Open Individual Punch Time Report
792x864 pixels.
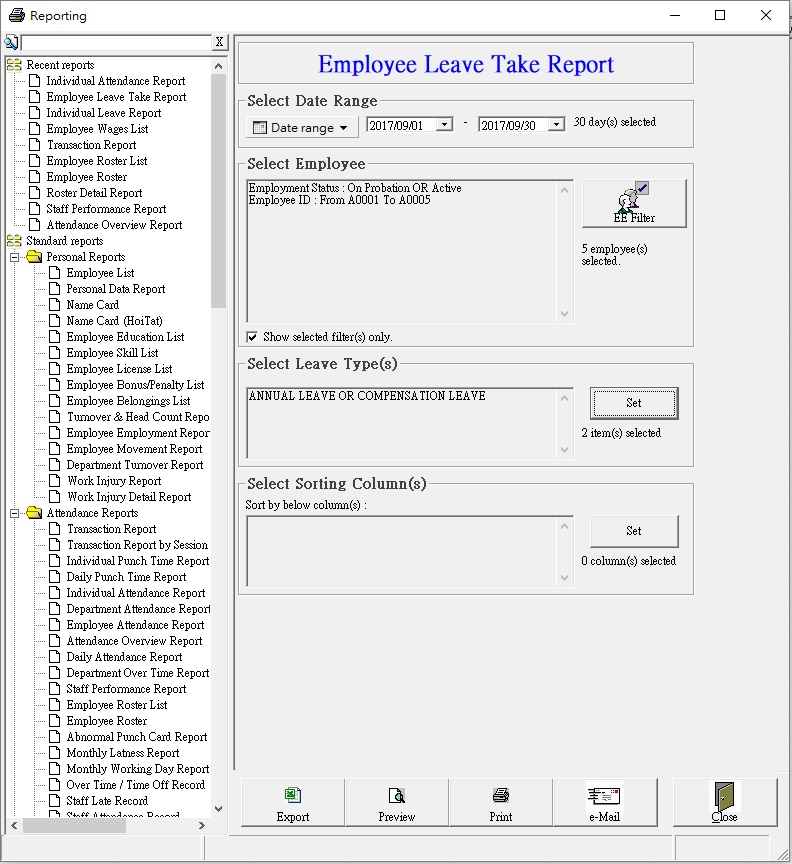(x=138, y=561)
